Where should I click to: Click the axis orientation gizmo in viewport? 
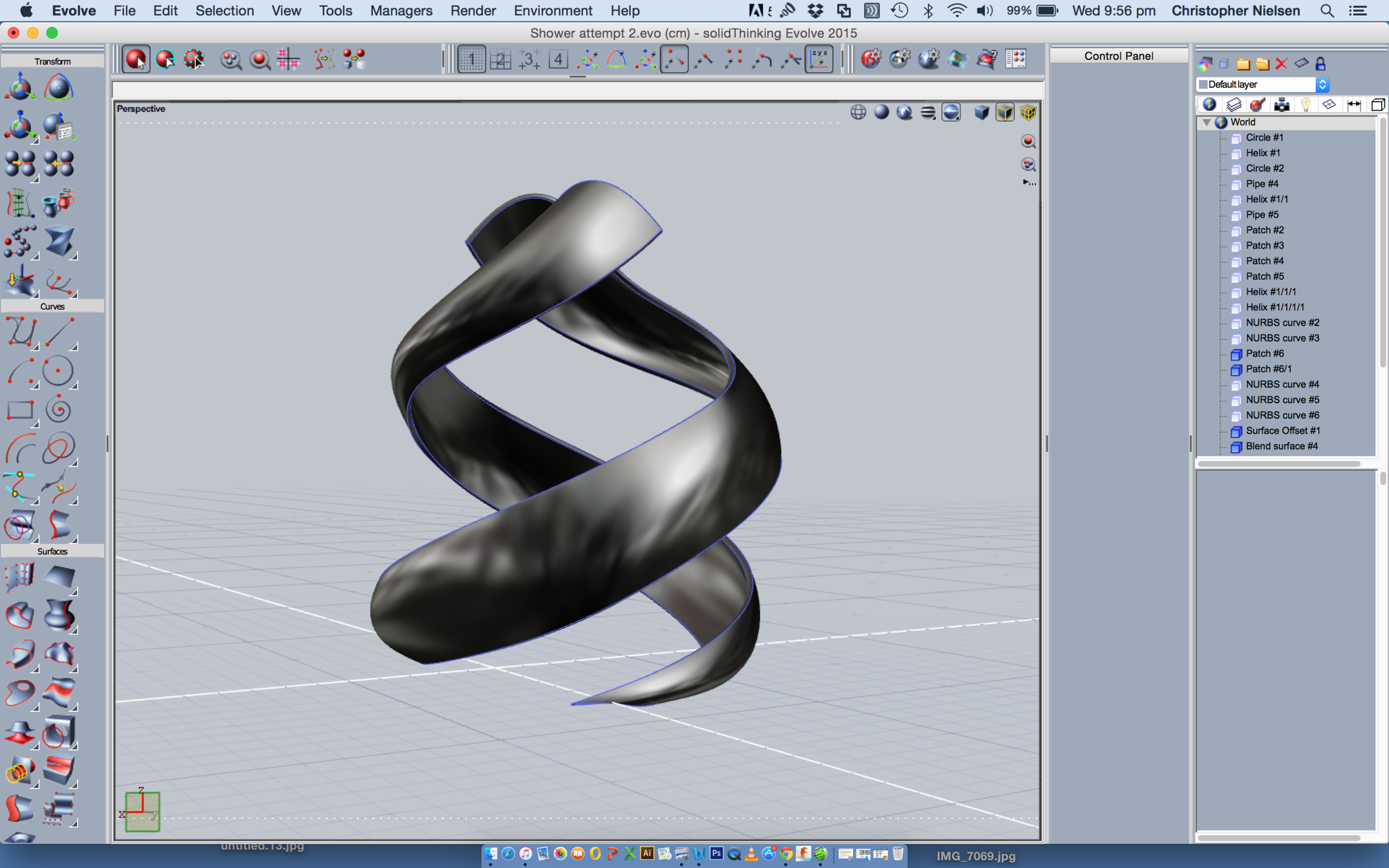[141, 810]
